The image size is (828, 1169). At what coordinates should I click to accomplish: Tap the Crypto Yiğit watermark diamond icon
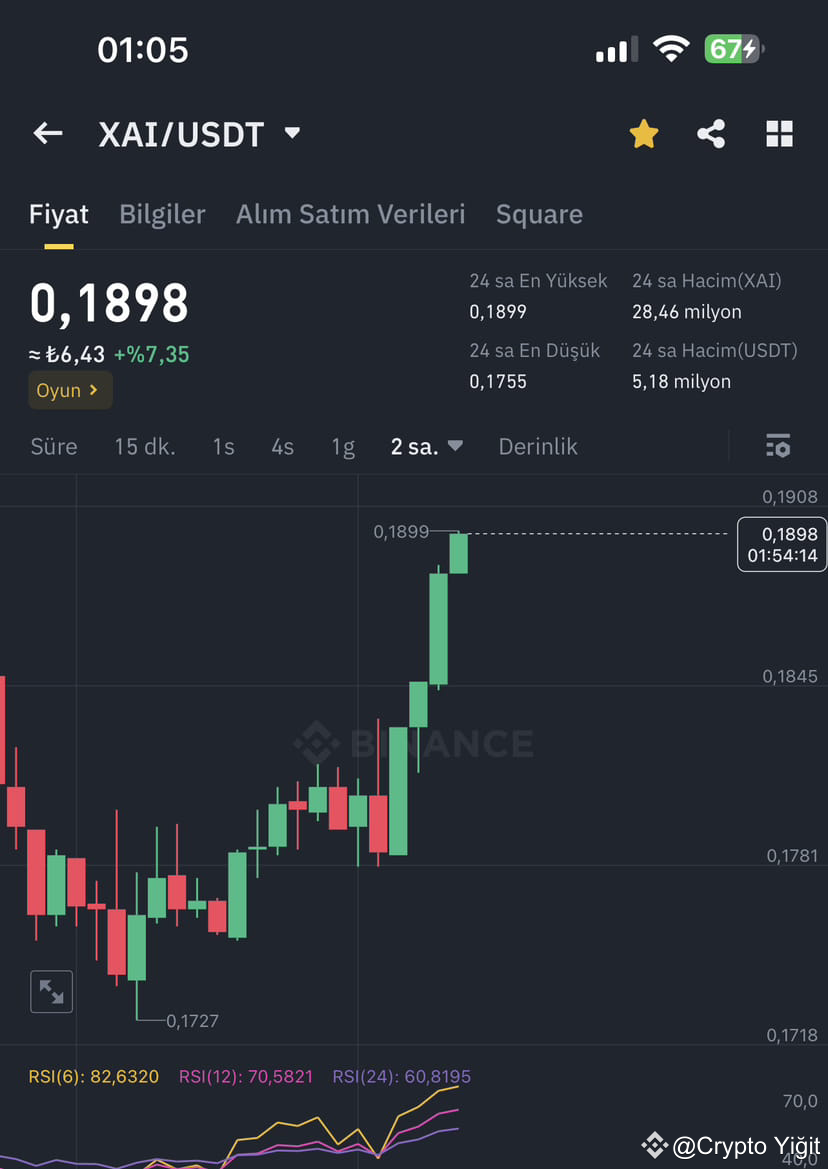click(657, 1144)
